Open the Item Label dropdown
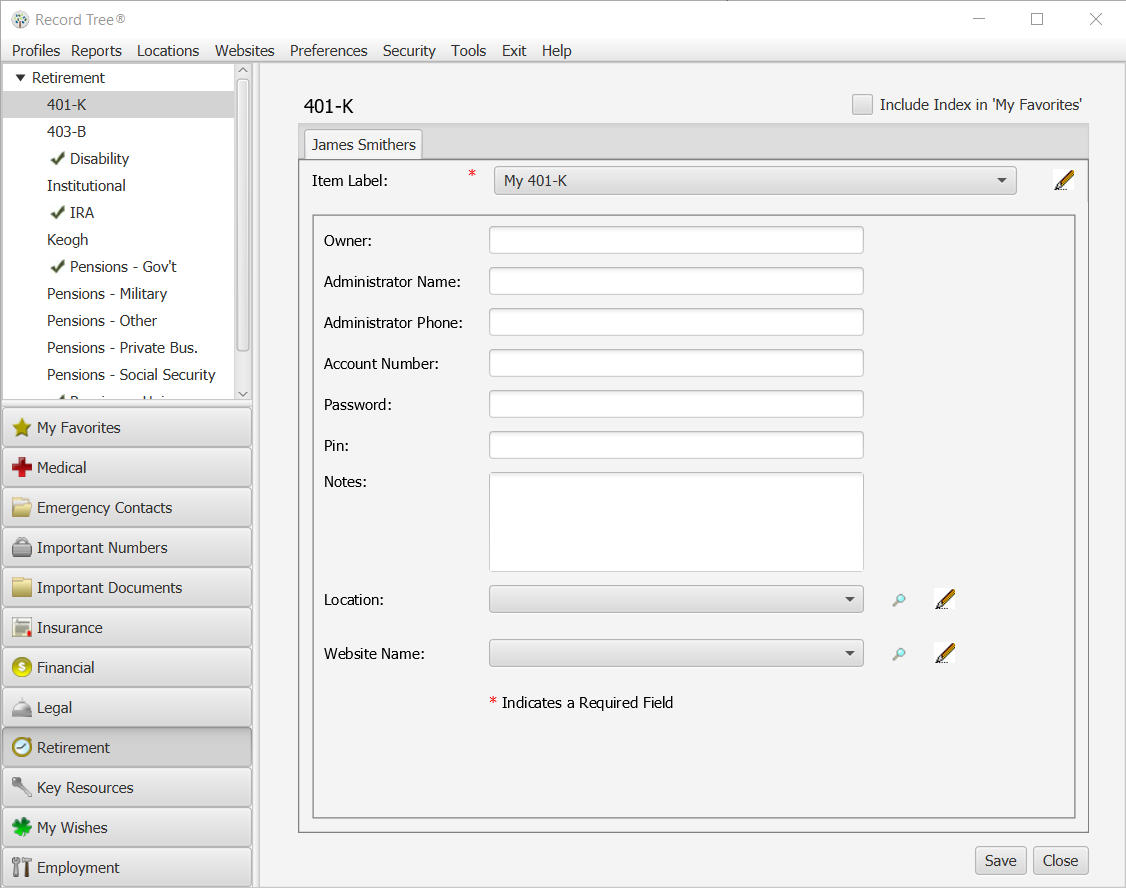Viewport: 1126px width, 888px height. [1001, 180]
